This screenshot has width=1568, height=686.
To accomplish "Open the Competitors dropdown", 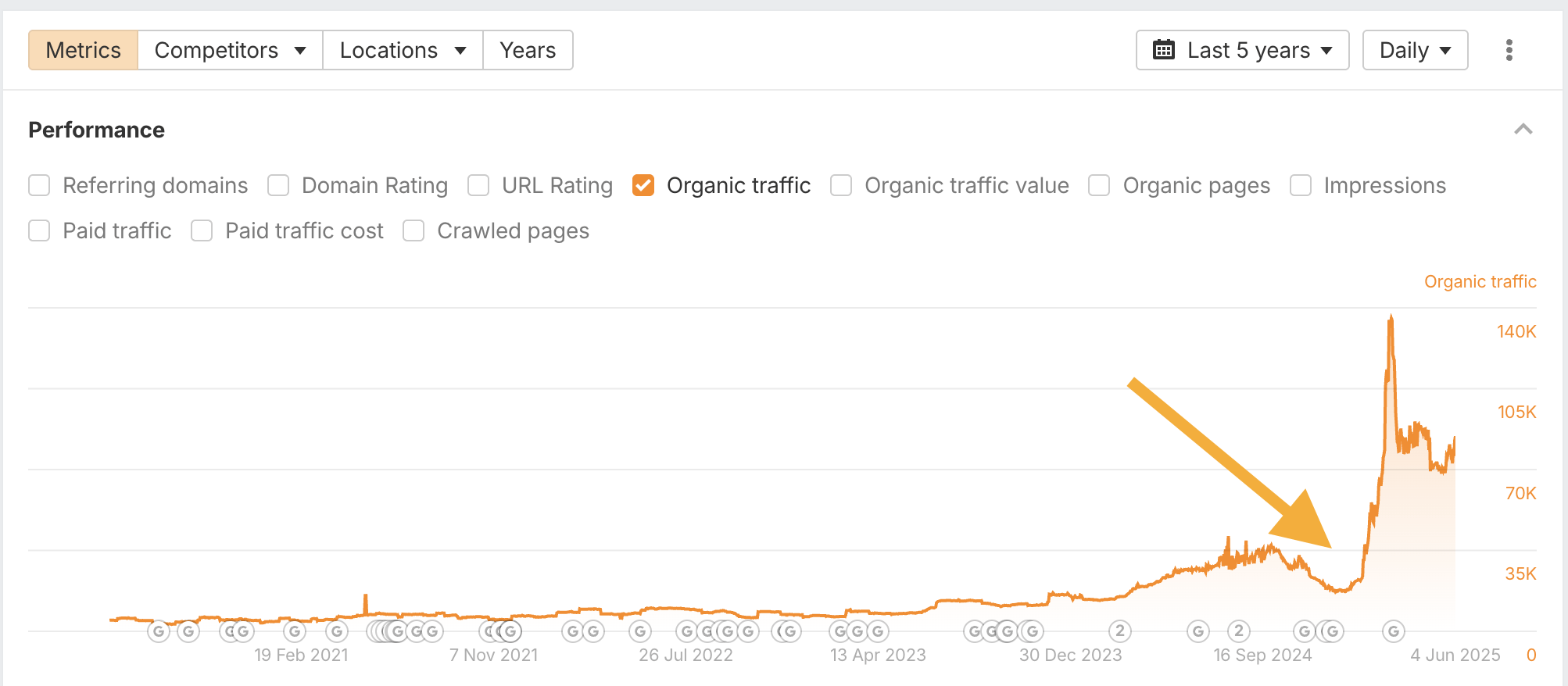I will pyautogui.click(x=229, y=49).
